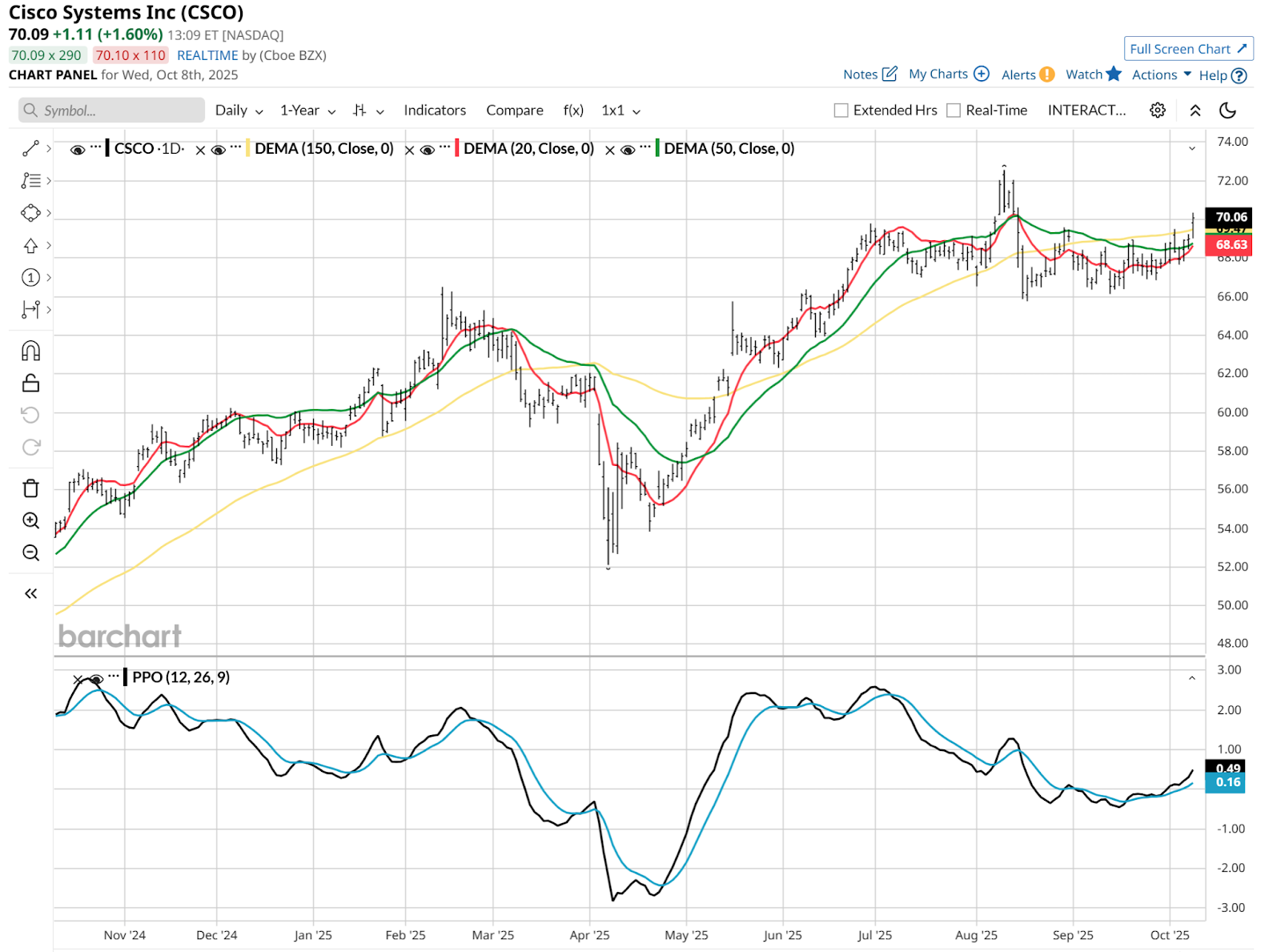
Task: Open the Compare menu
Action: point(514,110)
